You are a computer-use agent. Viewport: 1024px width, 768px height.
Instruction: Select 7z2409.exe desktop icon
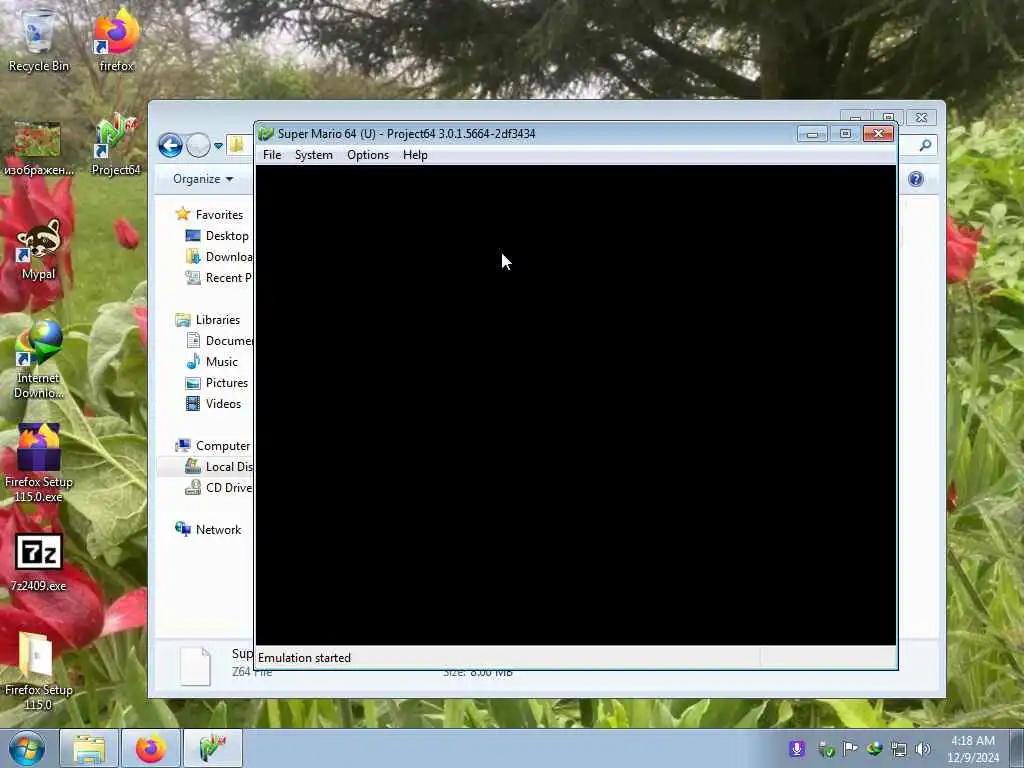click(x=39, y=562)
